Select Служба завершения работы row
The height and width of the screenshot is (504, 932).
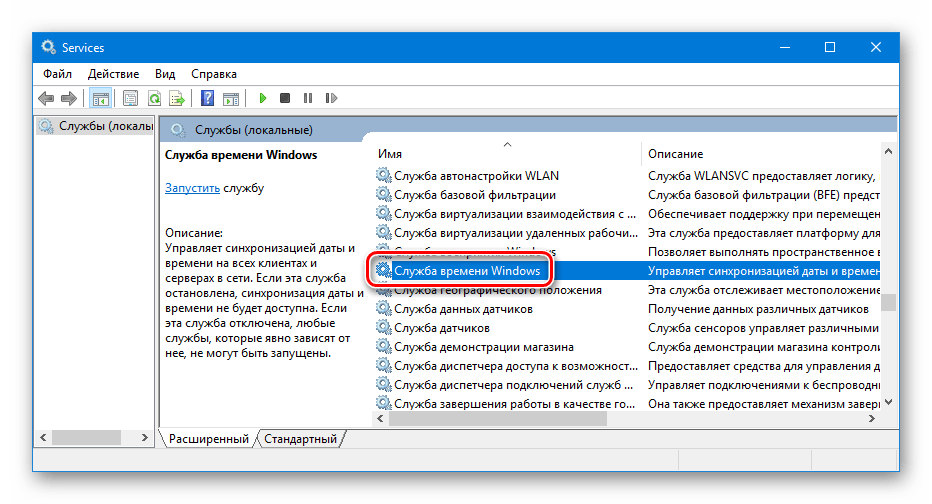tap(627, 404)
